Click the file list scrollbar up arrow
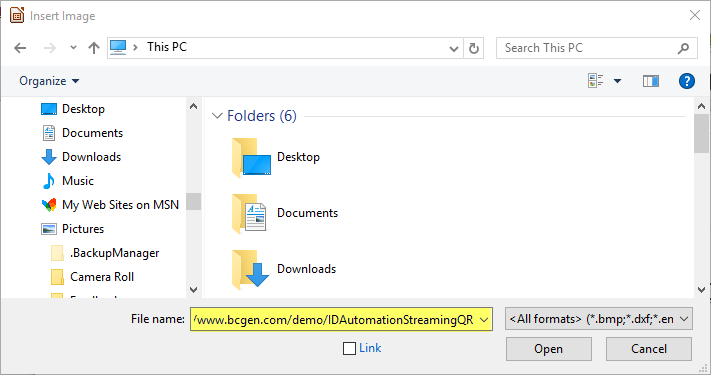The image size is (711, 375). pos(701,107)
